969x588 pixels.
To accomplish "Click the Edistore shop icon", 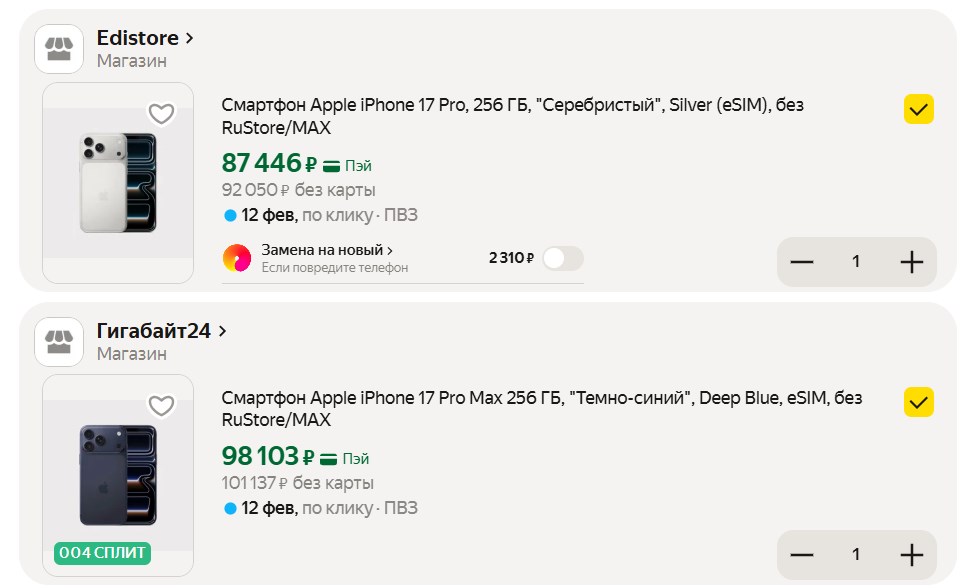I will point(59,49).
